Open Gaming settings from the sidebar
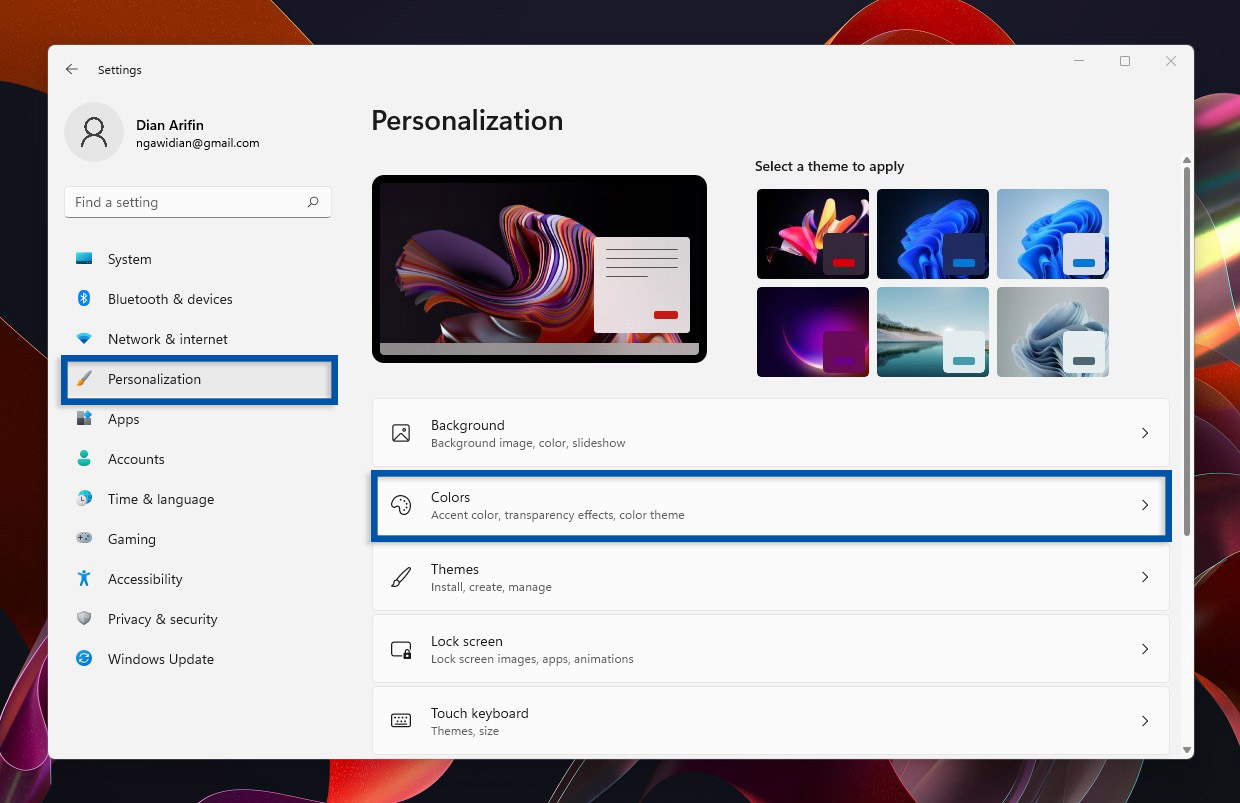 point(131,539)
